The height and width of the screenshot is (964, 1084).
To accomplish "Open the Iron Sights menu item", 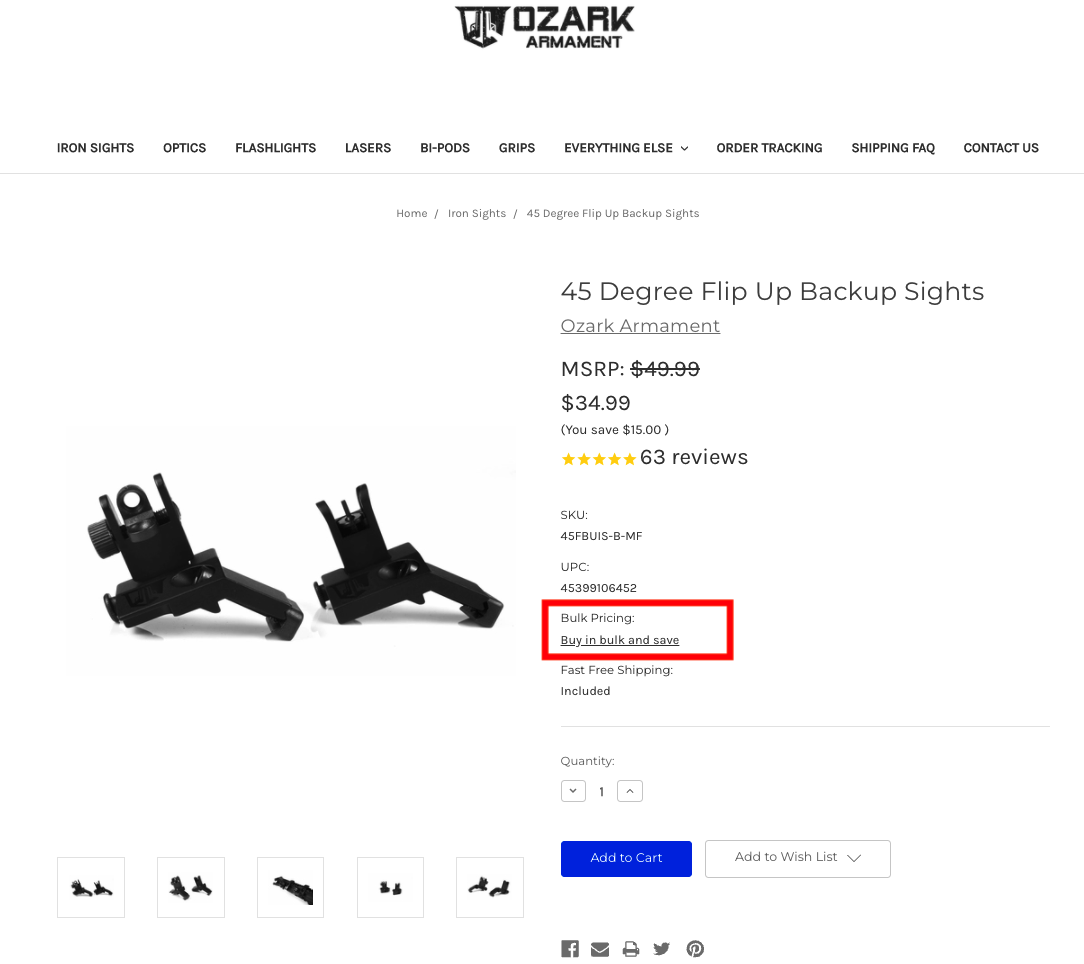I will [95, 148].
